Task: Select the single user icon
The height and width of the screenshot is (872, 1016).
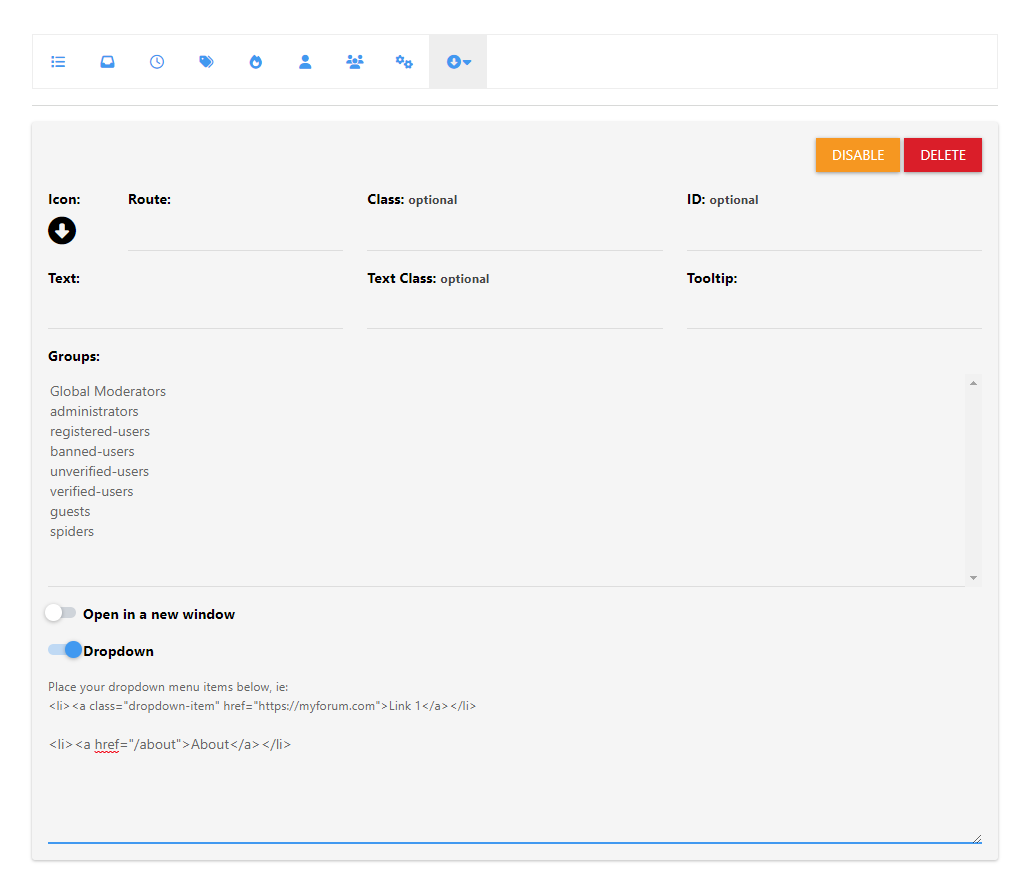Action: [x=305, y=62]
